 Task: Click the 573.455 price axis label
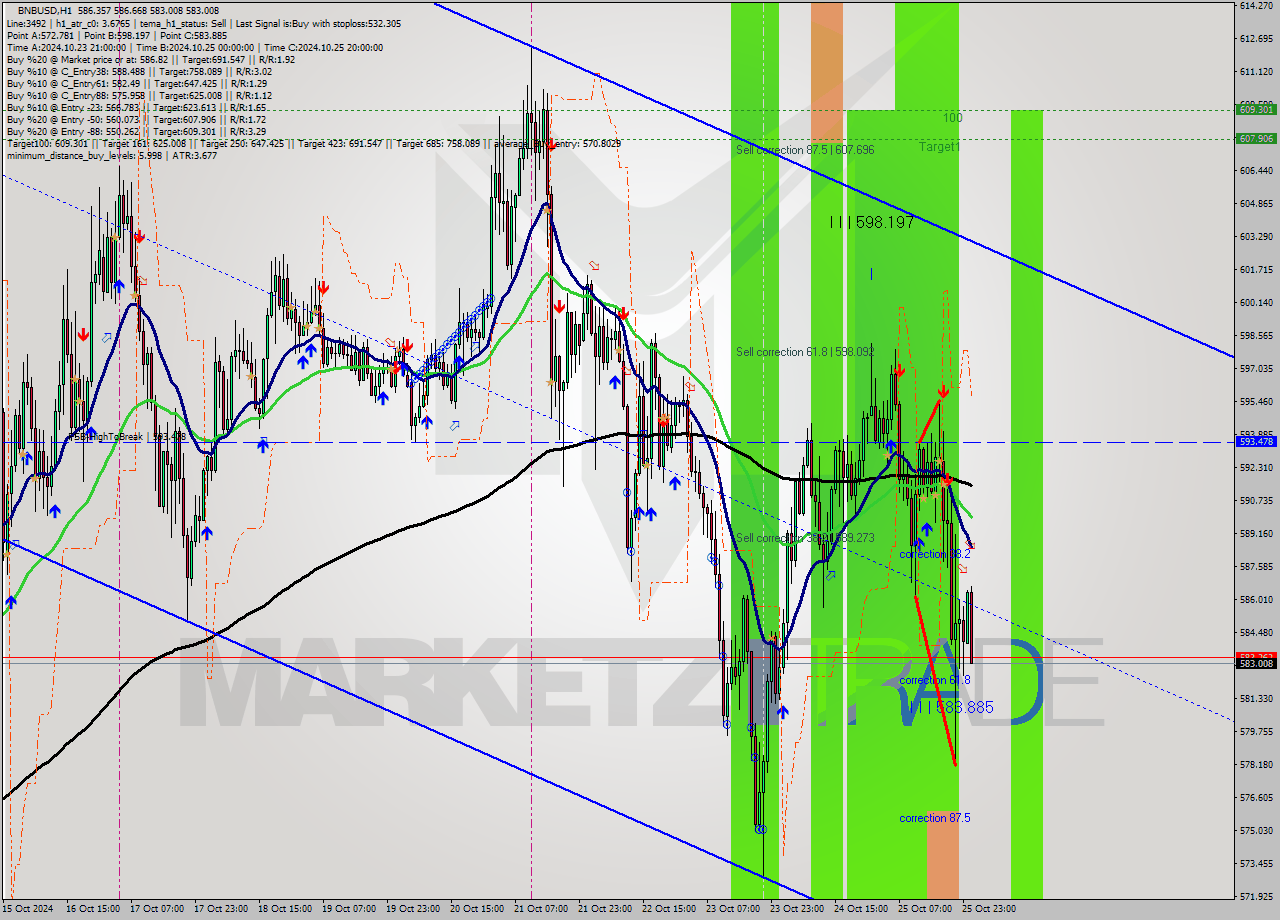[1256, 863]
